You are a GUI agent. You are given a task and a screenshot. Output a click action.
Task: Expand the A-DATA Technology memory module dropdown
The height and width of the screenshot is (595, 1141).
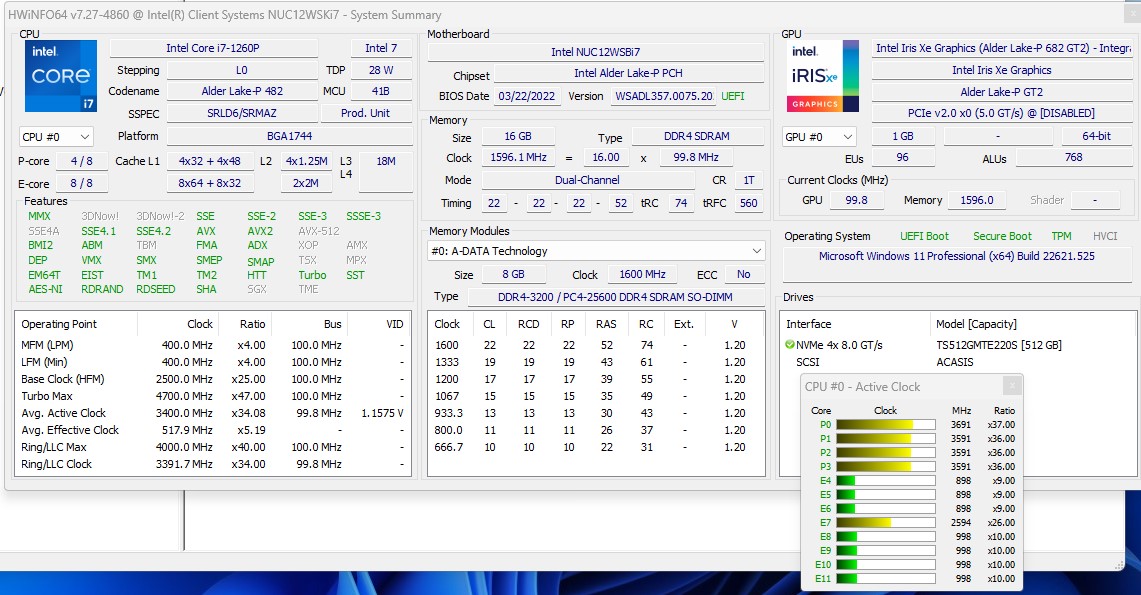click(x=597, y=251)
